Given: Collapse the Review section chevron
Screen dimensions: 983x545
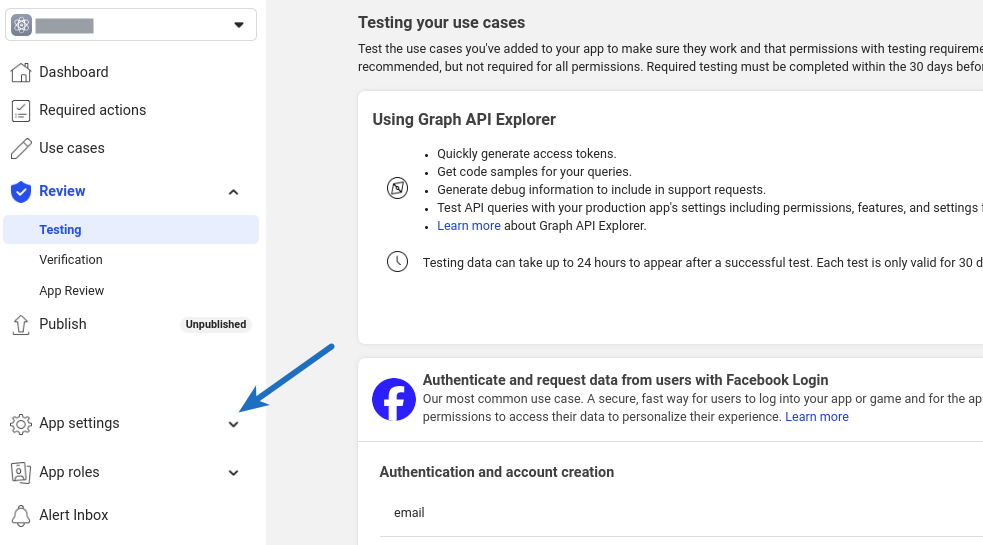Looking at the screenshot, I should coord(233,192).
